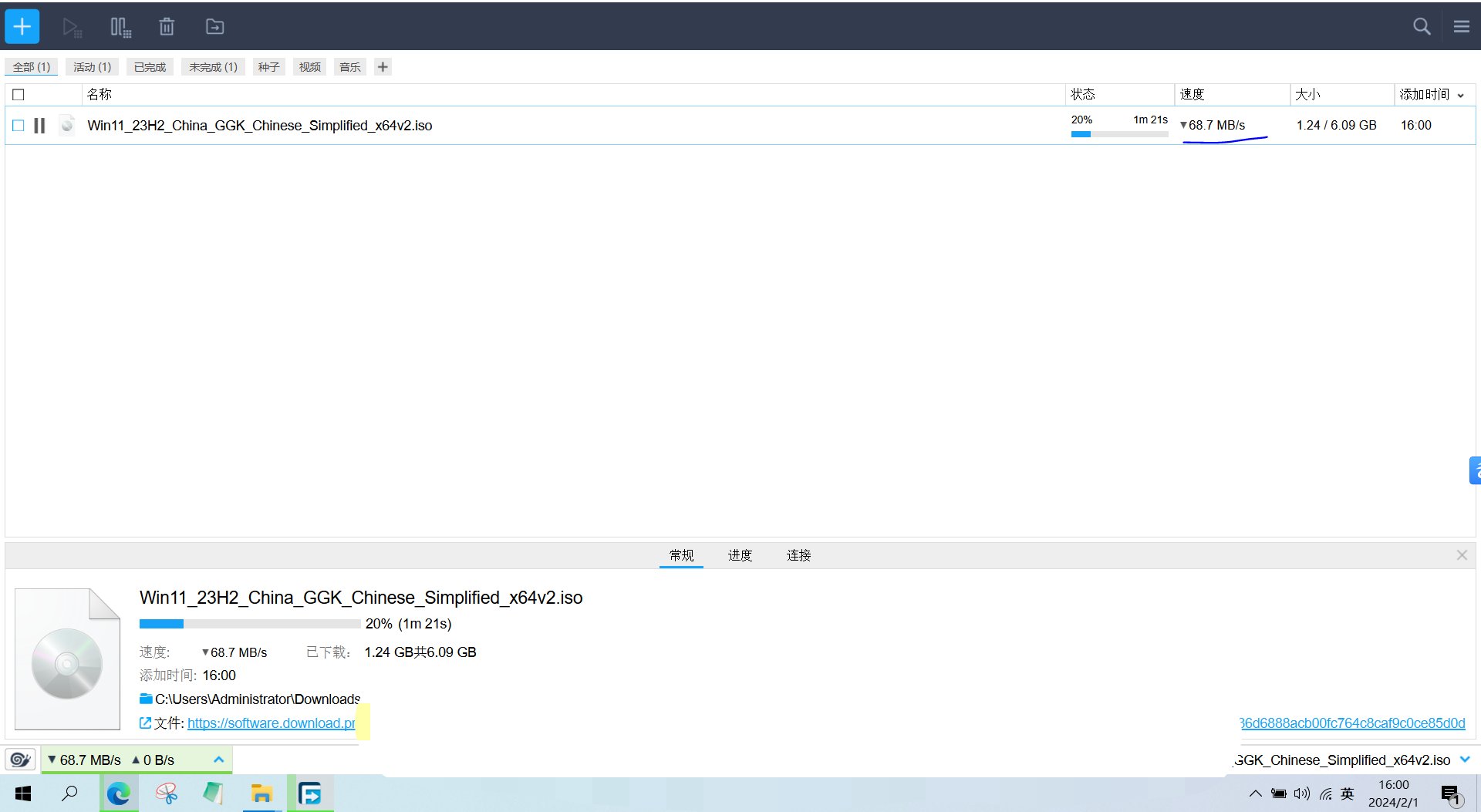This screenshot has height=812, width=1481.
Task: Filter by 种子 torrents tag
Action: 268,67
